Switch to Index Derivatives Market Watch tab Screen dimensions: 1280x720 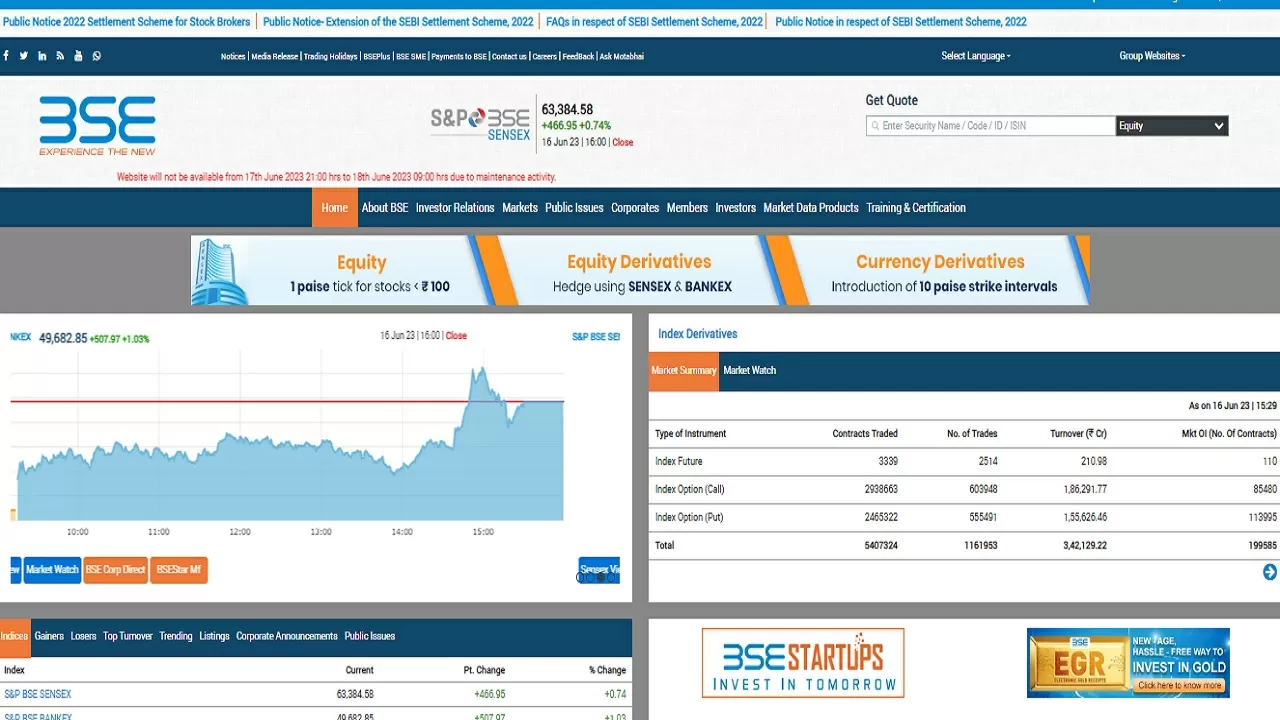coord(750,371)
